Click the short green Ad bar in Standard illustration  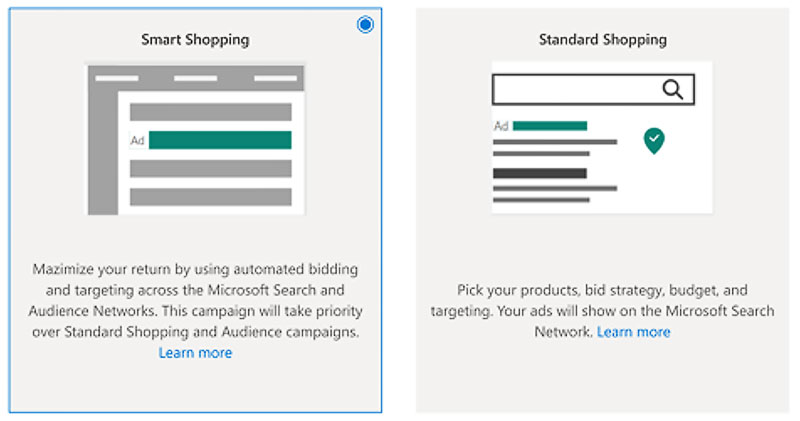click(x=550, y=126)
